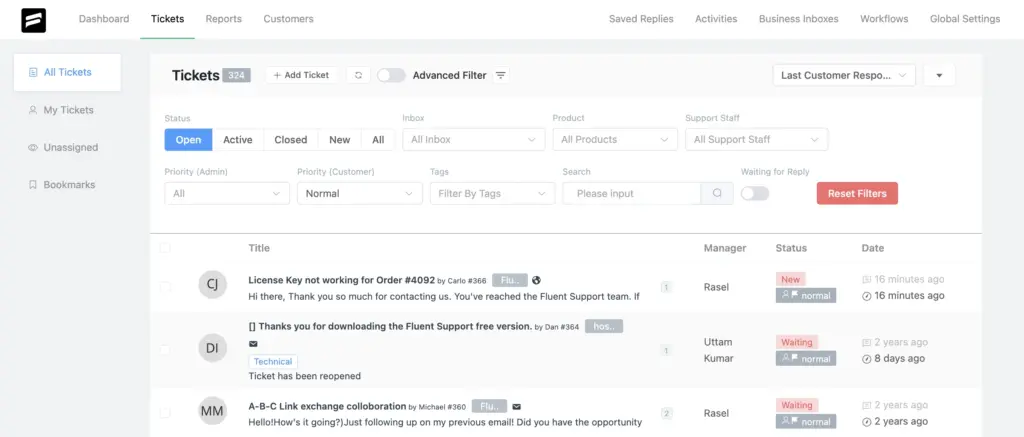
Task: Click the Reset Filters button
Action: point(857,193)
